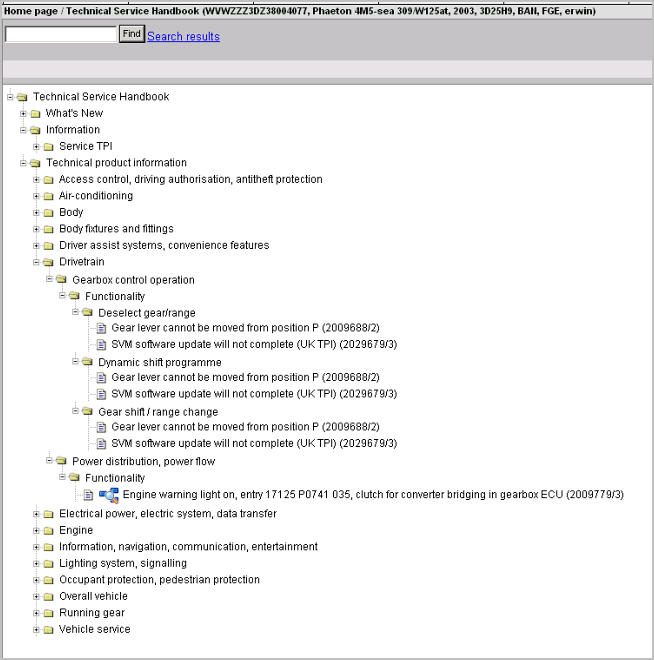Expand the Service TPI node
Screen dimensions: 654x660
(x=37, y=146)
